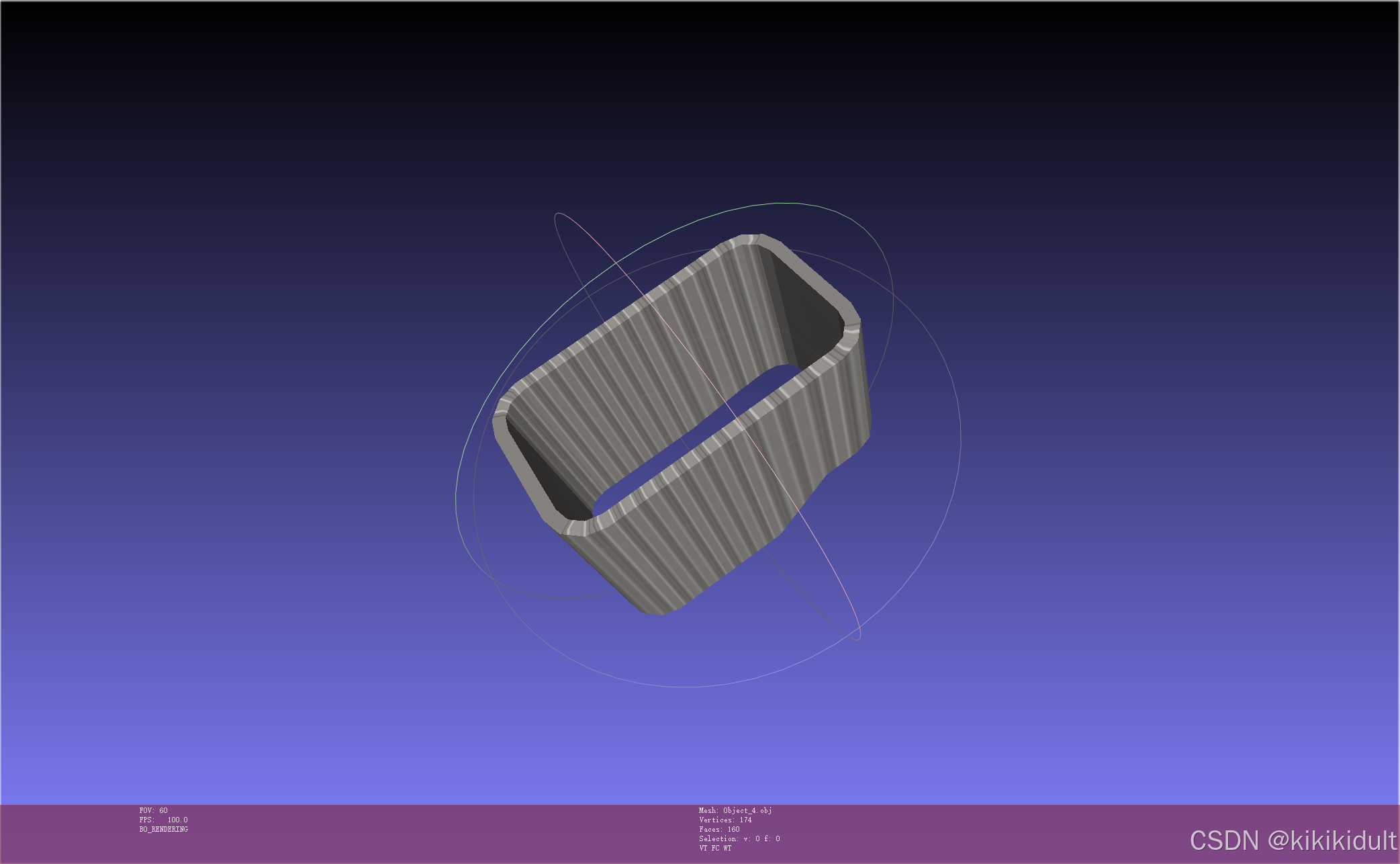Click the FOV: 60 readout

(153, 810)
